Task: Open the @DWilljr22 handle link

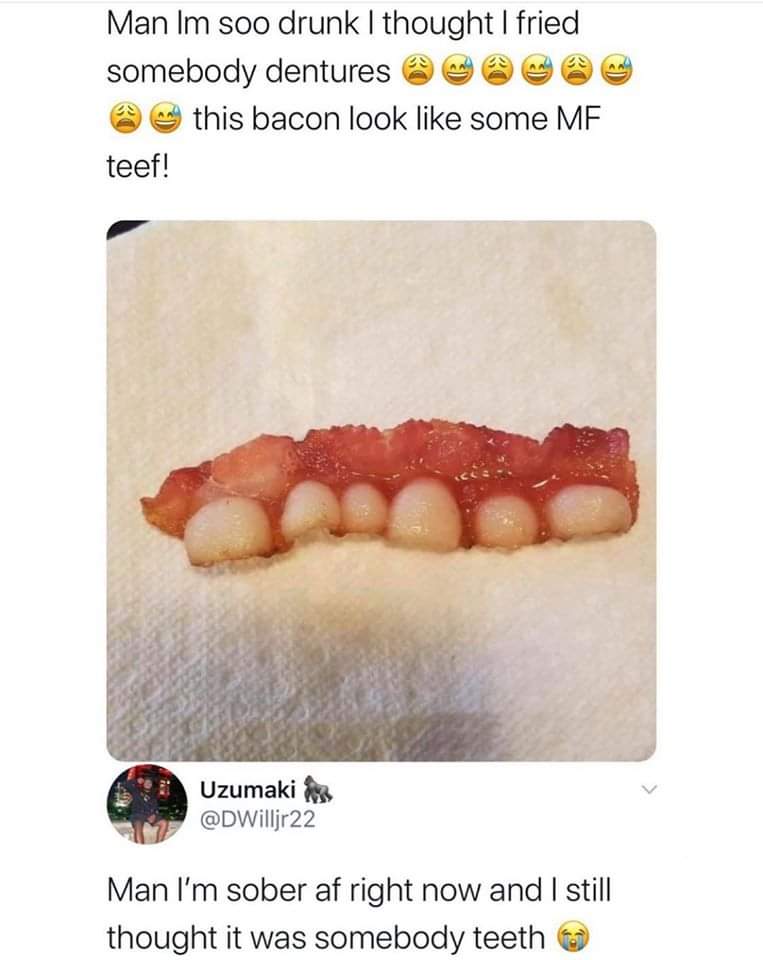Action: pos(257,819)
